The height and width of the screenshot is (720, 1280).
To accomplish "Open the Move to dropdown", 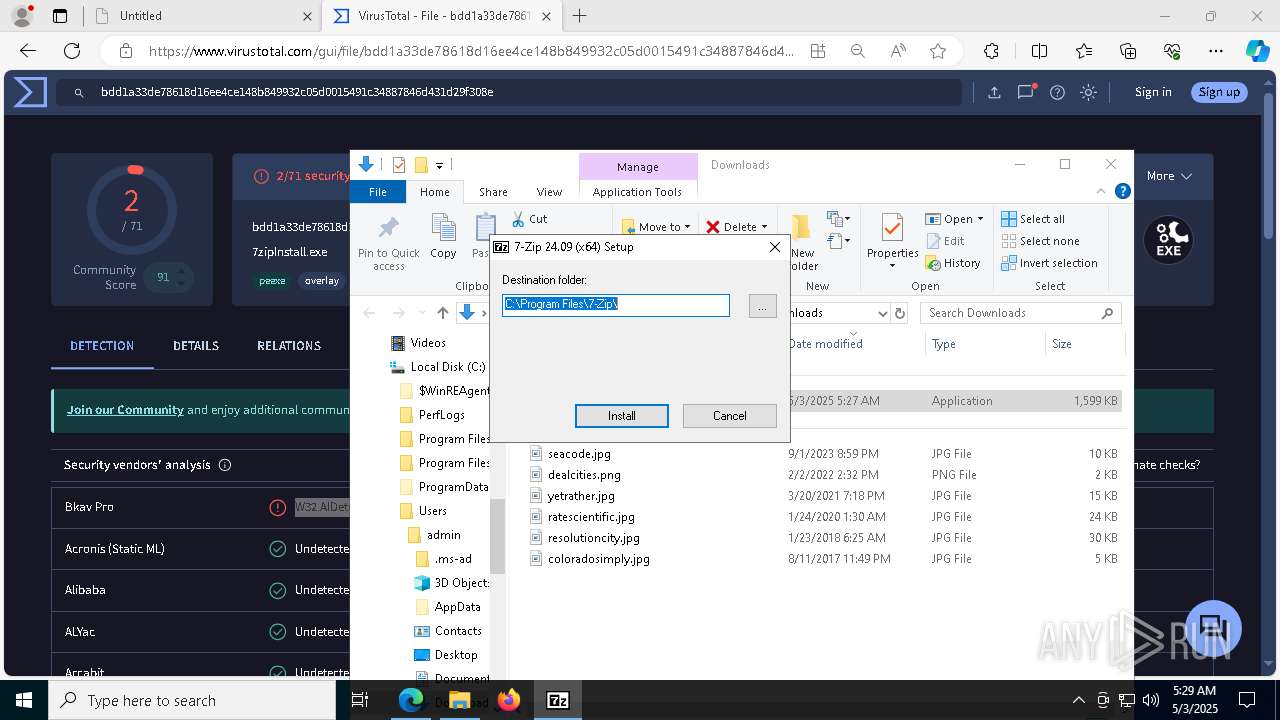I will click(x=656, y=227).
